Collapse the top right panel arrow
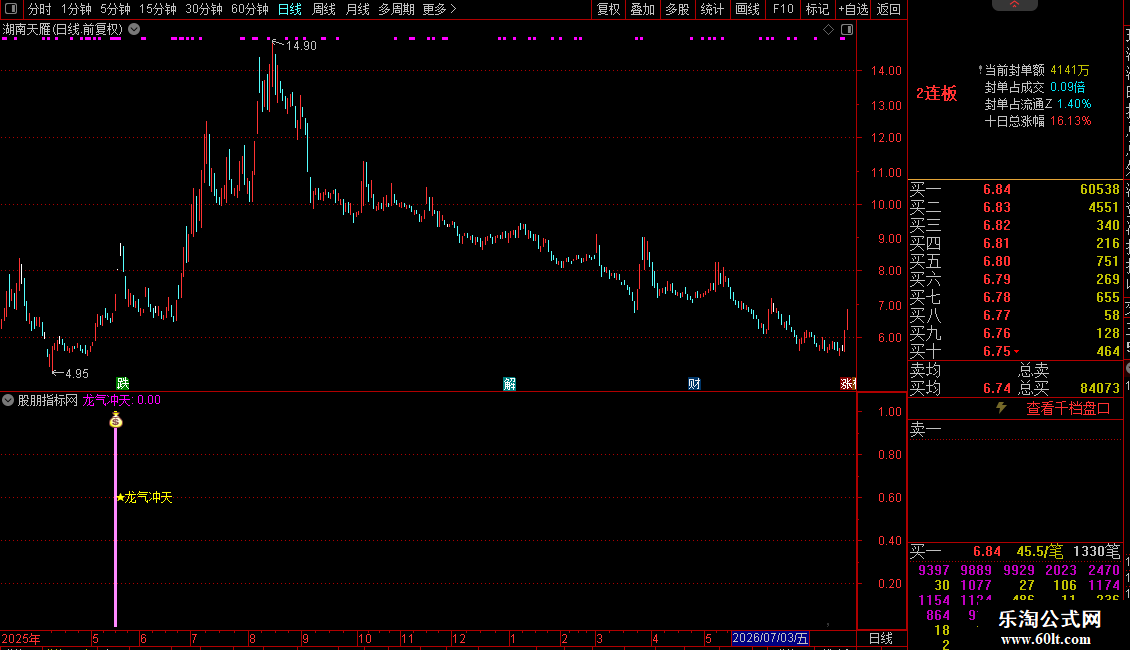The height and width of the screenshot is (650, 1130). click(1014, 4)
